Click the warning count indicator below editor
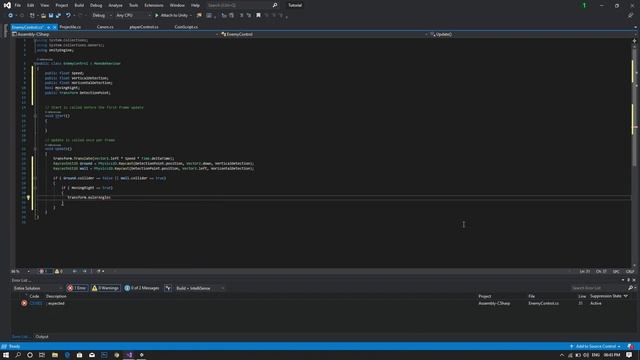Image resolution: width=640 pixels, height=360 pixels. (58, 271)
